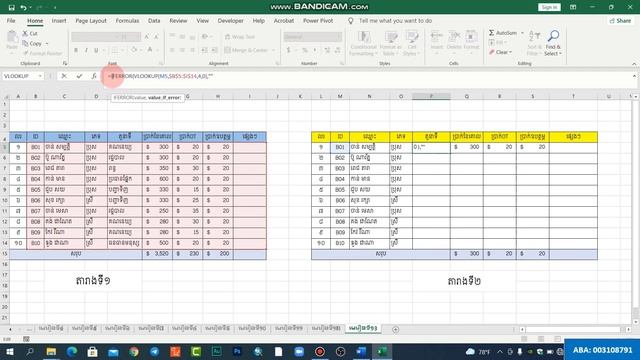Image resolution: width=640 pixels, height=360 pixels.
Task: Click the Tell me what you want to do box
Action: click(395, 20)
